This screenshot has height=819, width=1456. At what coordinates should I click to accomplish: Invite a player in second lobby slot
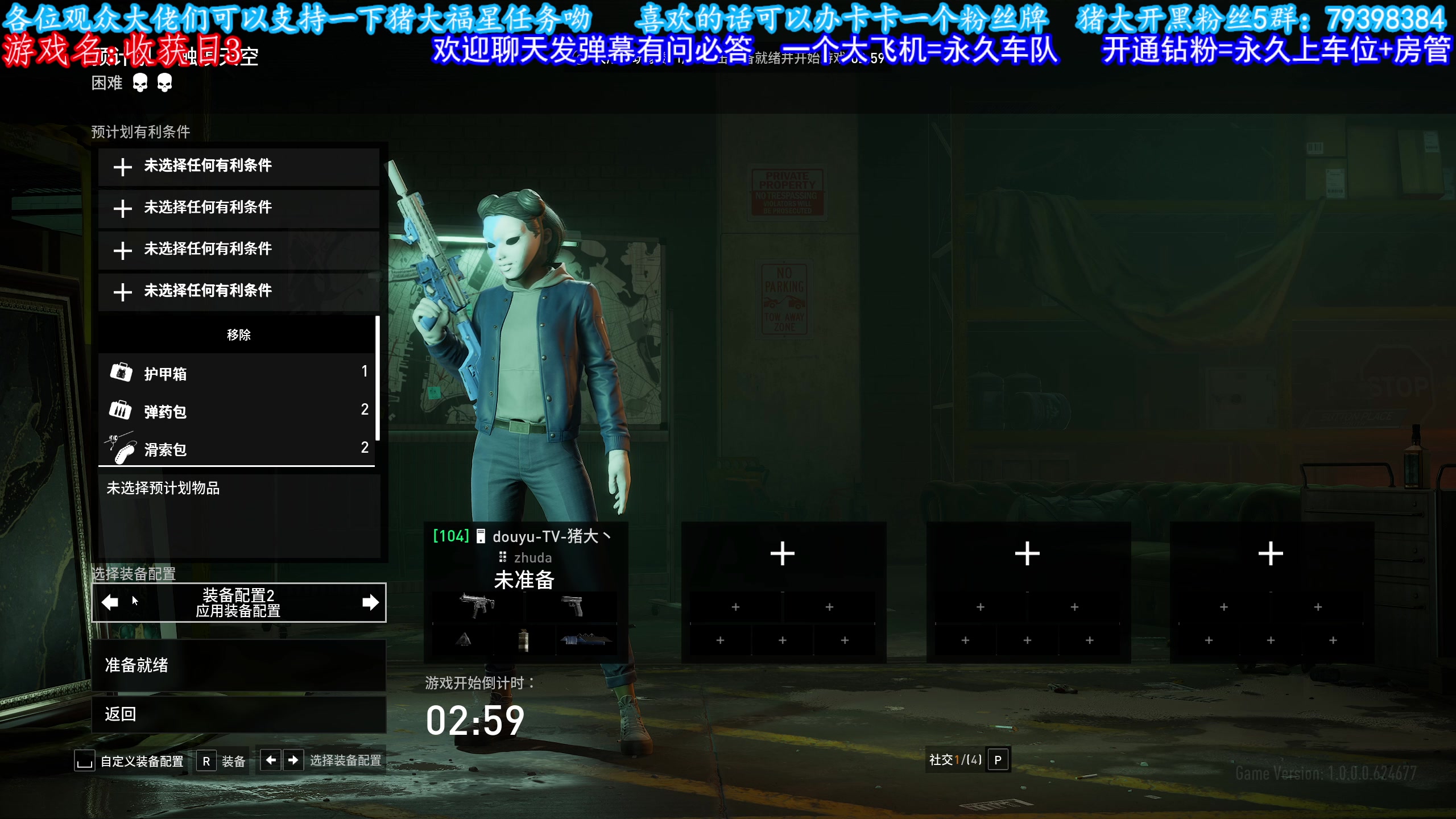coord(783,553)
